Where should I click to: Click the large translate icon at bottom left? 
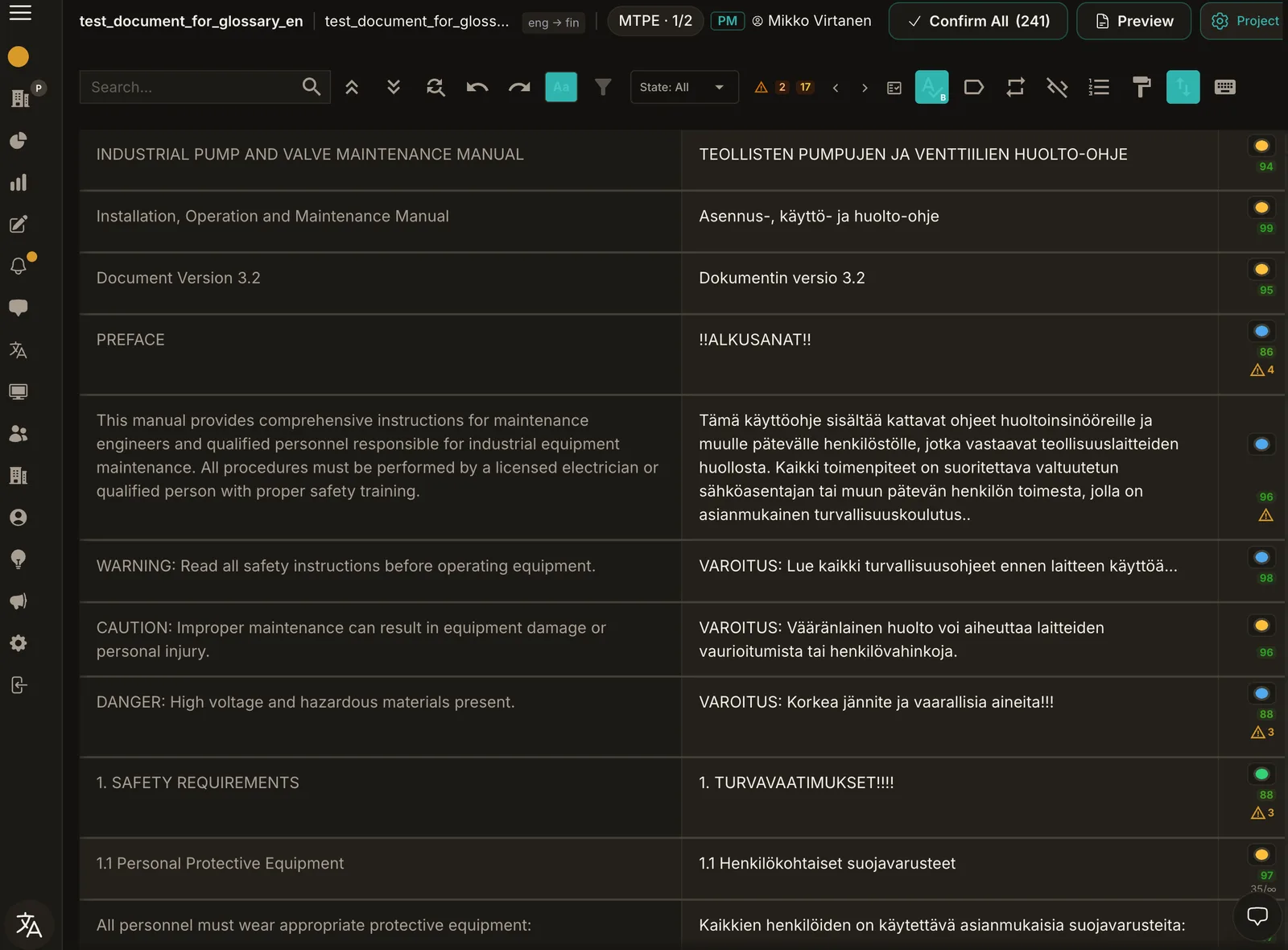click(x=29, y=924)
